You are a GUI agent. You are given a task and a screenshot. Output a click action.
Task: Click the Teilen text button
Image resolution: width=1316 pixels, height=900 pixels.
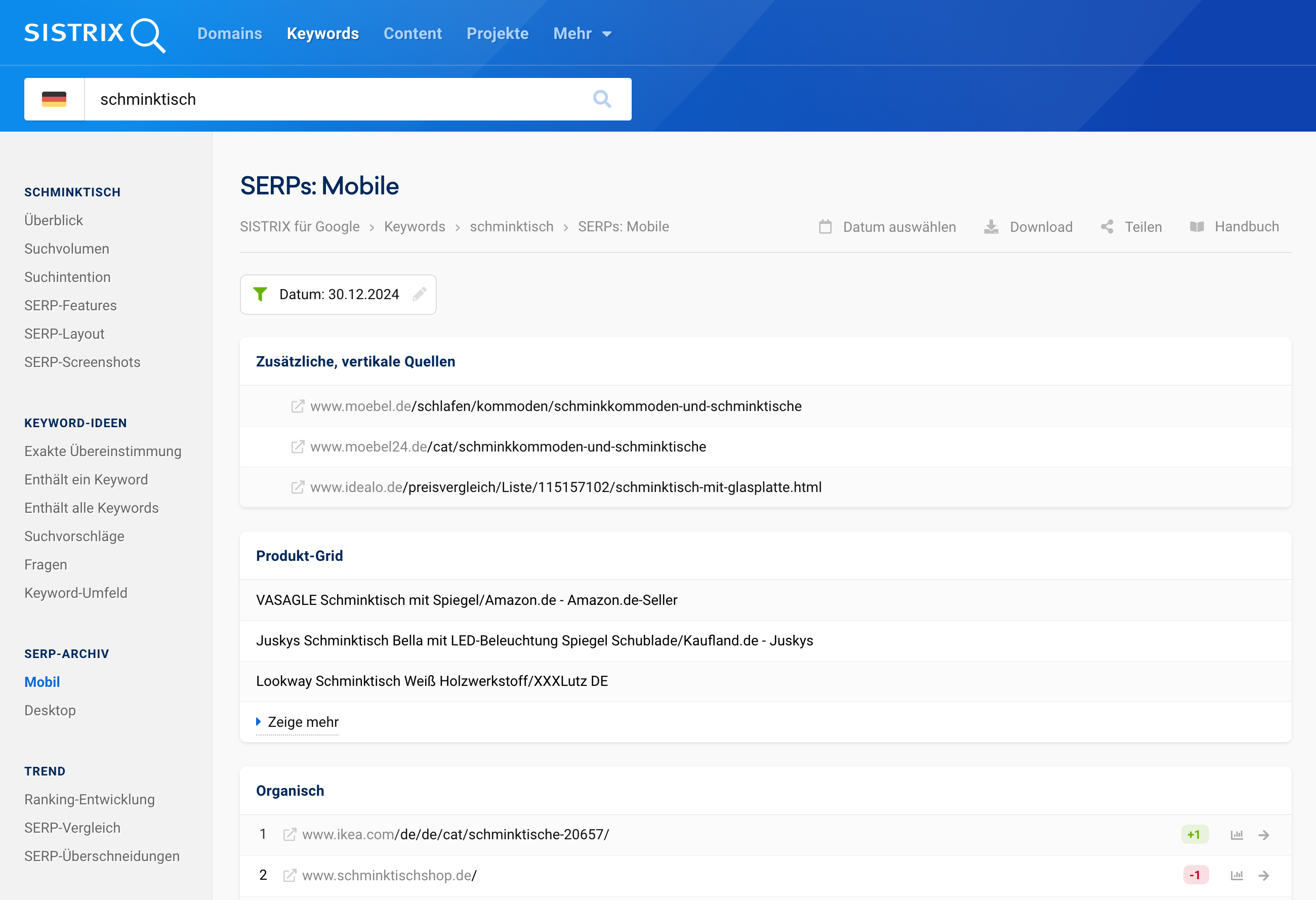click(x=1143, y=227)
